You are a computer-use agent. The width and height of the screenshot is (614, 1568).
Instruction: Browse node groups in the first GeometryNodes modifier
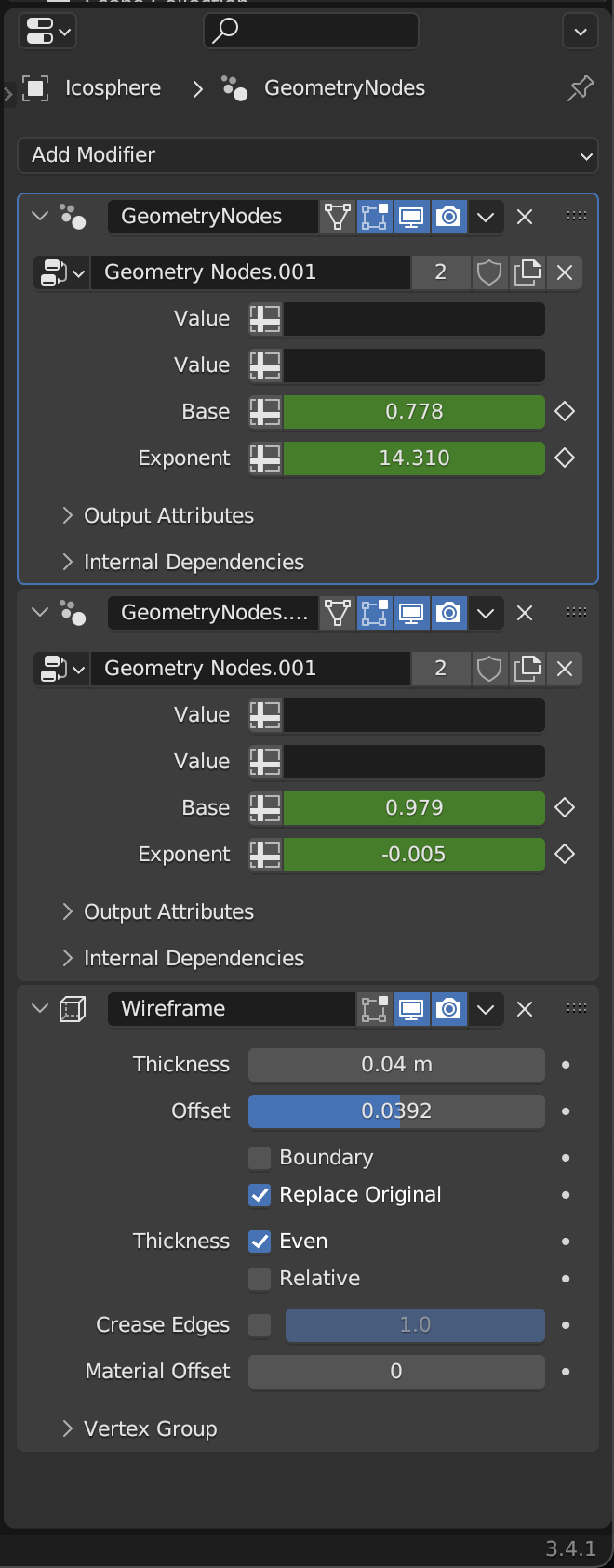[x=61, y=272]
